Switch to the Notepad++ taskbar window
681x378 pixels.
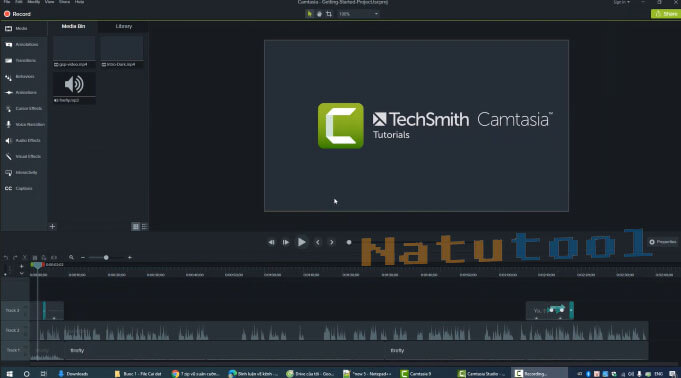(367, 374)
